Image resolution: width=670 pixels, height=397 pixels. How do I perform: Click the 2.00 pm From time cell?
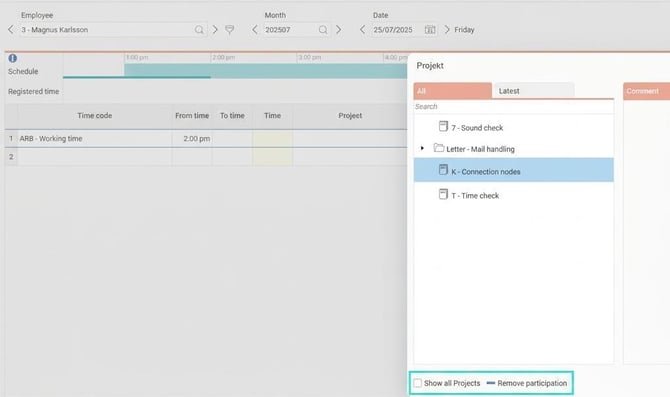[x=192, y=139]
